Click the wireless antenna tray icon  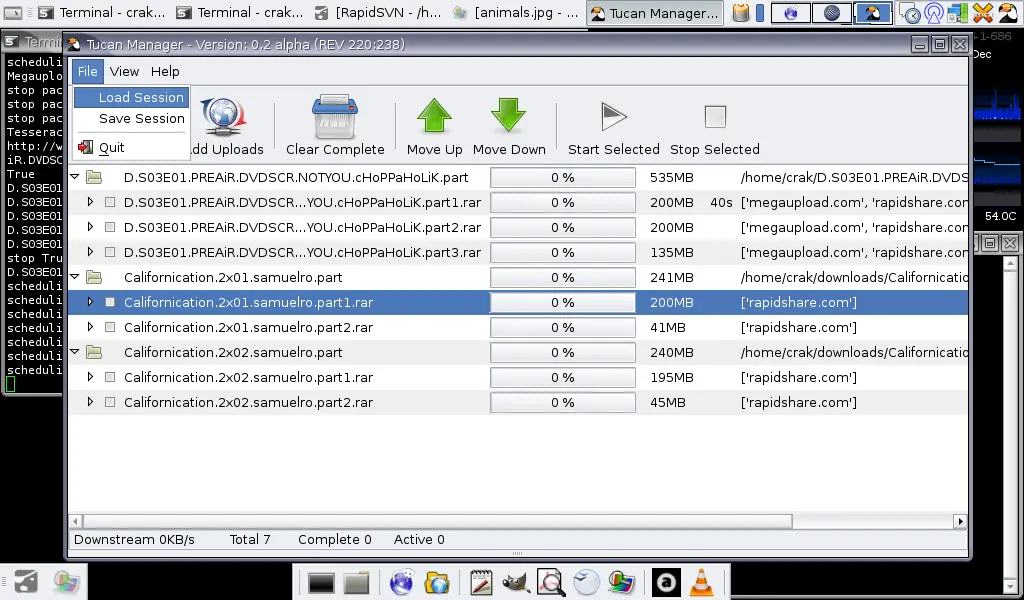click(934, 12)
